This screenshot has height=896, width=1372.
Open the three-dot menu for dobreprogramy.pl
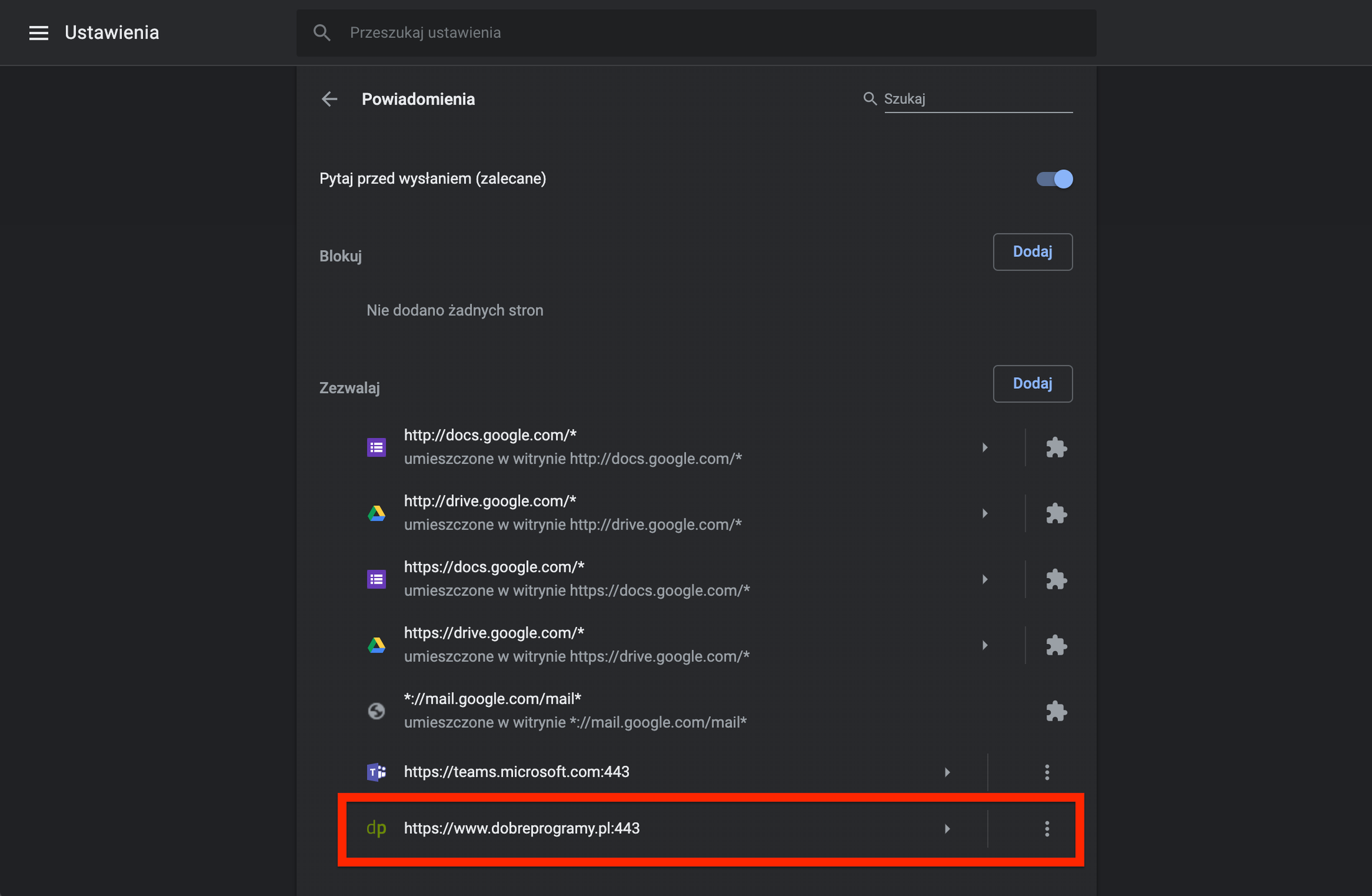[1047, 828]
